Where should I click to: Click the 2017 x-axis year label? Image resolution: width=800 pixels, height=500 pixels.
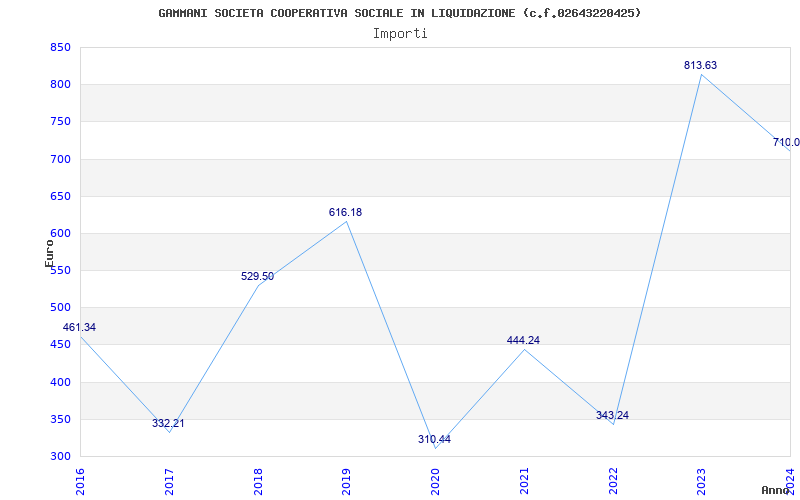coord(169,481)
